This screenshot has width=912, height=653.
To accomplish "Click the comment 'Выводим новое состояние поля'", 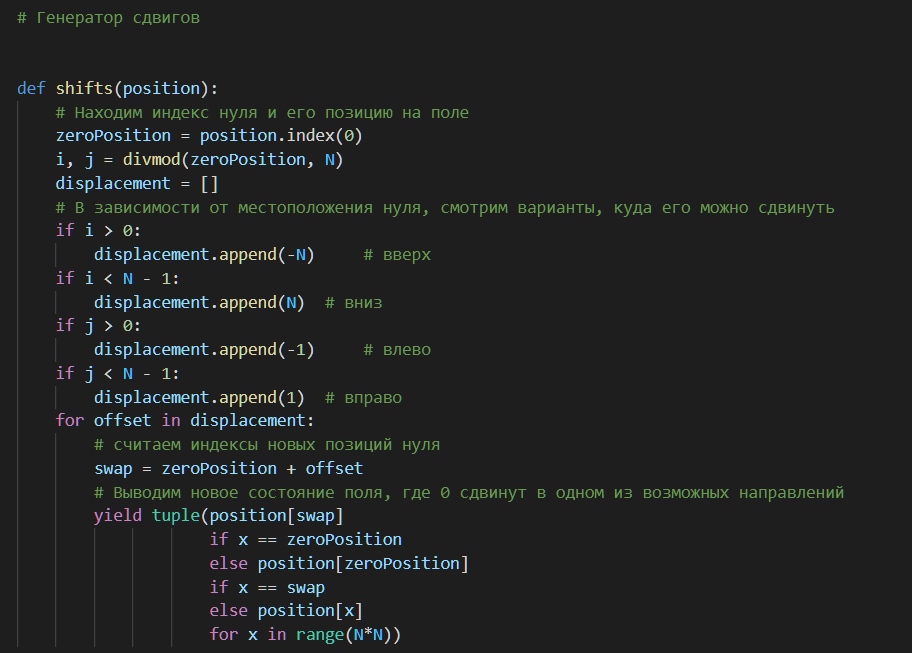I will pos(469,493).
